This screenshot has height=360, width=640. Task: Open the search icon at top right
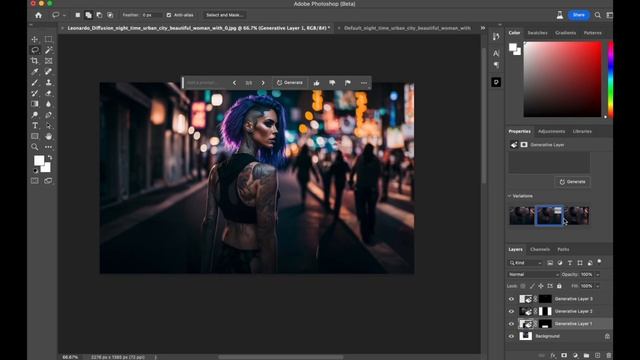(x=598, y=15)
